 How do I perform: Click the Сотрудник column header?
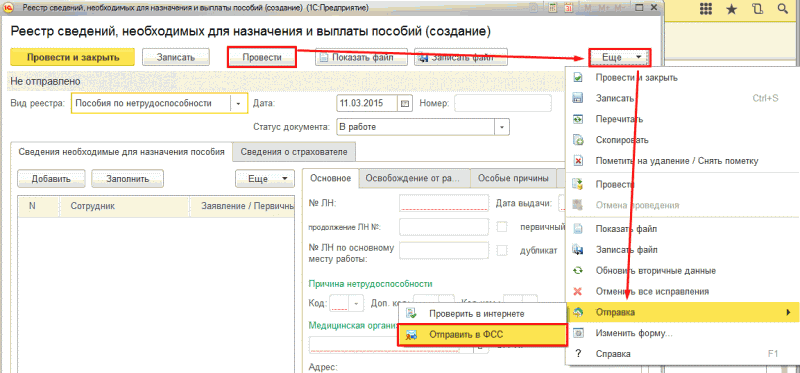tap(124, 206)
